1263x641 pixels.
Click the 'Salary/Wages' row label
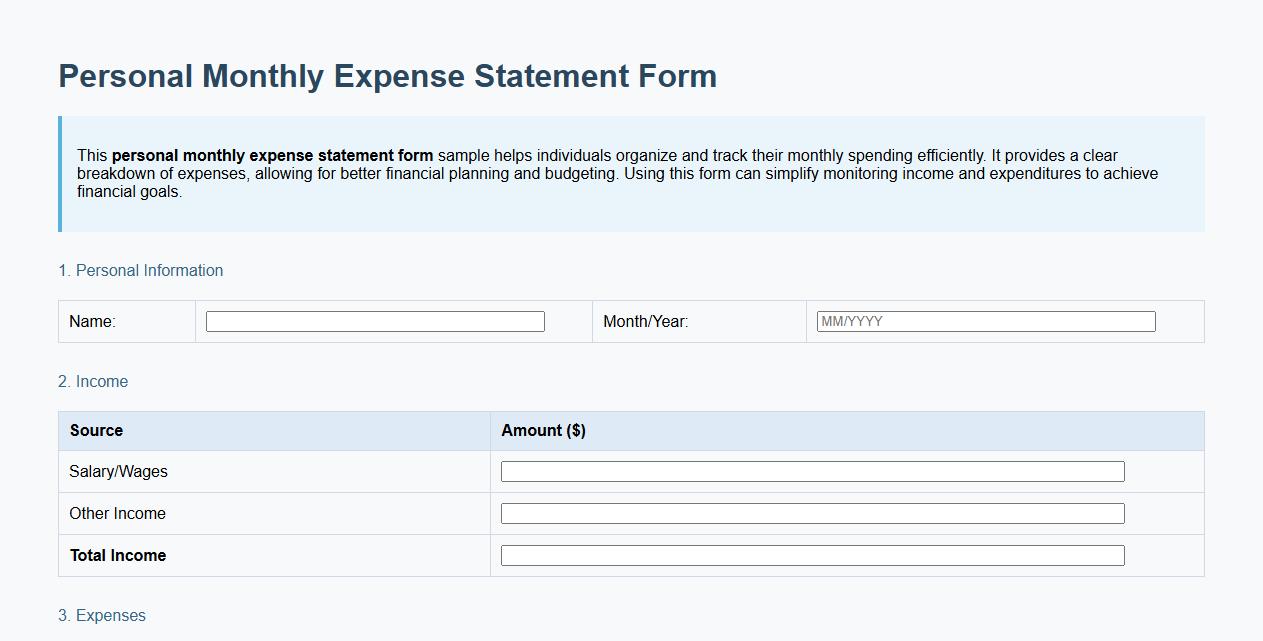pyautogui.click(x=118, y=471)
